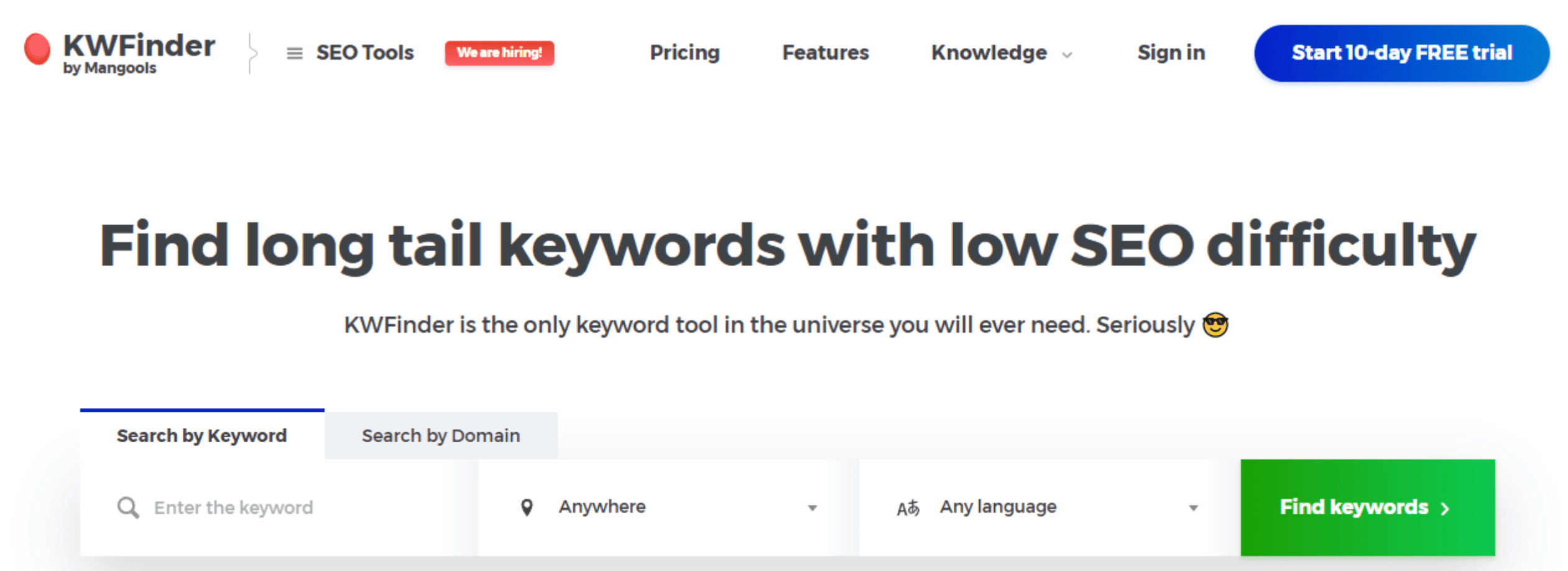Switch to the Search by Domain tab
1568x571 pixels.
(441, 435)
